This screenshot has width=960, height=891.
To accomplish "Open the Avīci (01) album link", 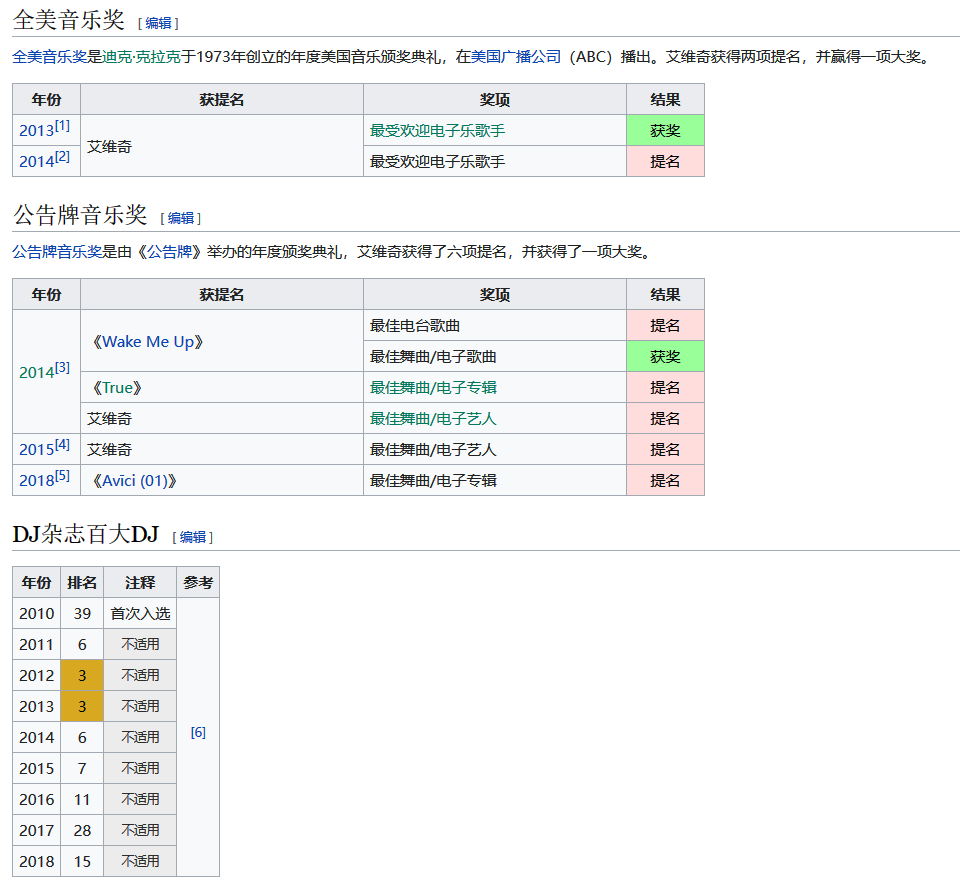I will tap(135, 481).
